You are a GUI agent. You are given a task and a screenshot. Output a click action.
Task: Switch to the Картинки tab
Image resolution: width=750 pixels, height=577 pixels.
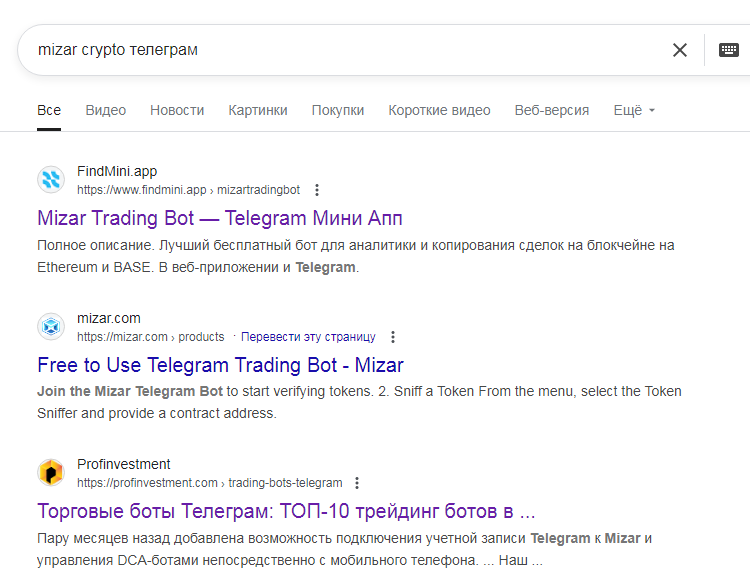pos(257,110)
